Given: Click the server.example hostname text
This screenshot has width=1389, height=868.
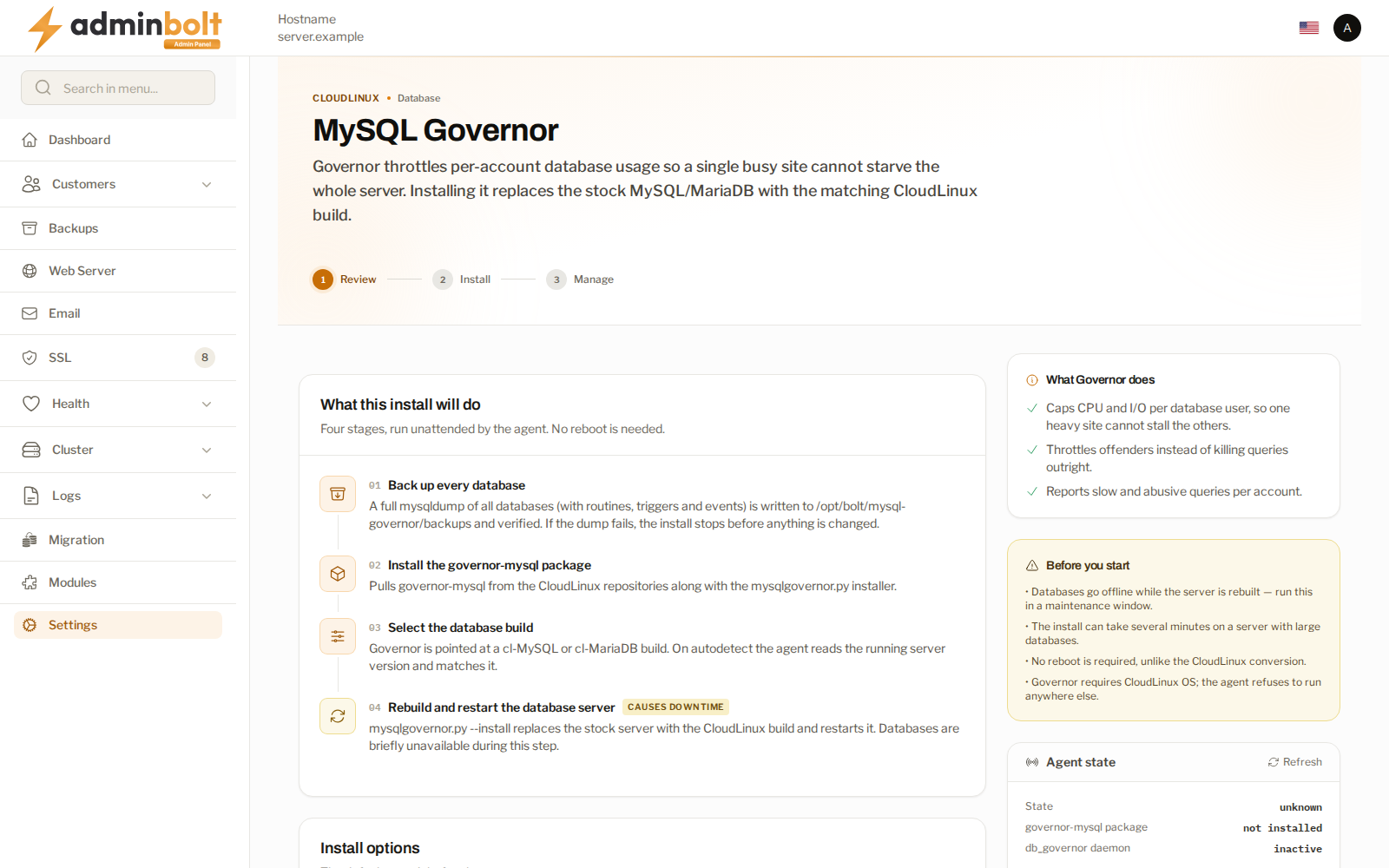Looking at the screenshot, I should (320, 36).
